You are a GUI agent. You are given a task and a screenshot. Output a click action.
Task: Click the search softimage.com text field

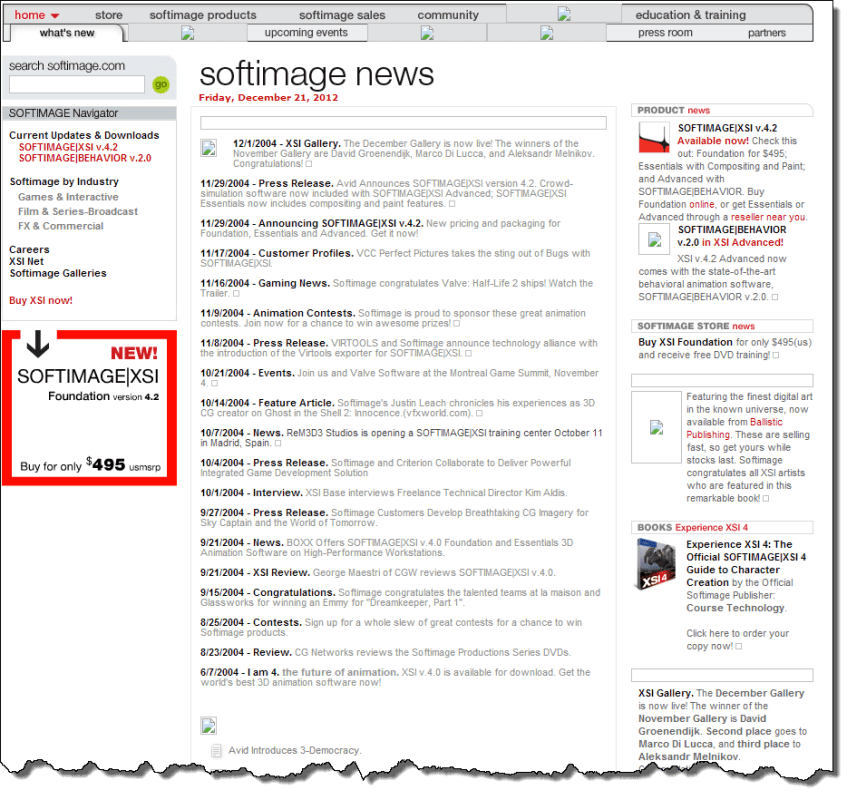(76, 85)
